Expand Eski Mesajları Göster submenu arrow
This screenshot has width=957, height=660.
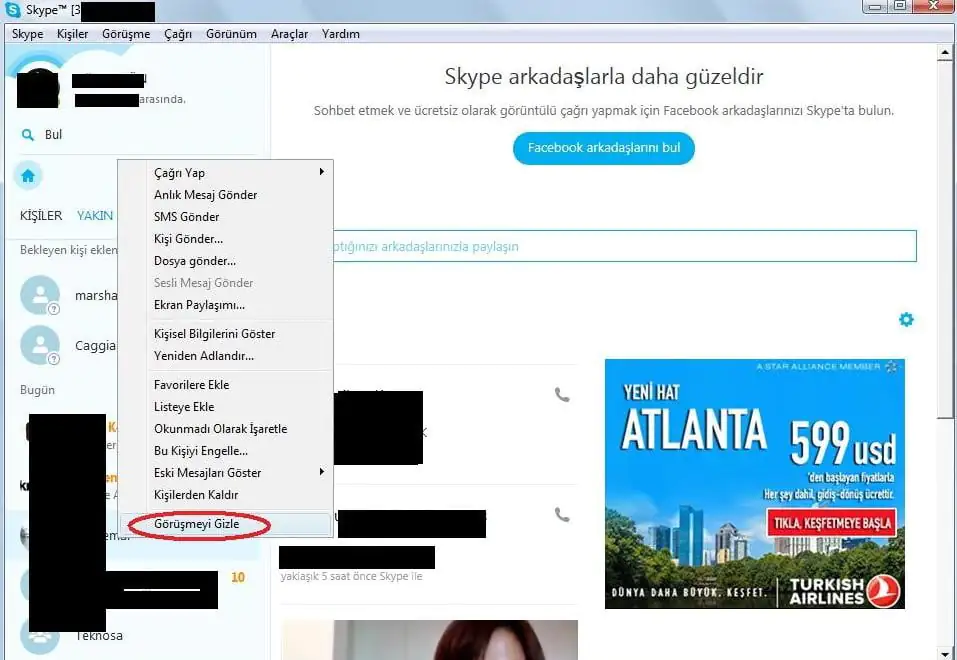click(x=322, y=473)
